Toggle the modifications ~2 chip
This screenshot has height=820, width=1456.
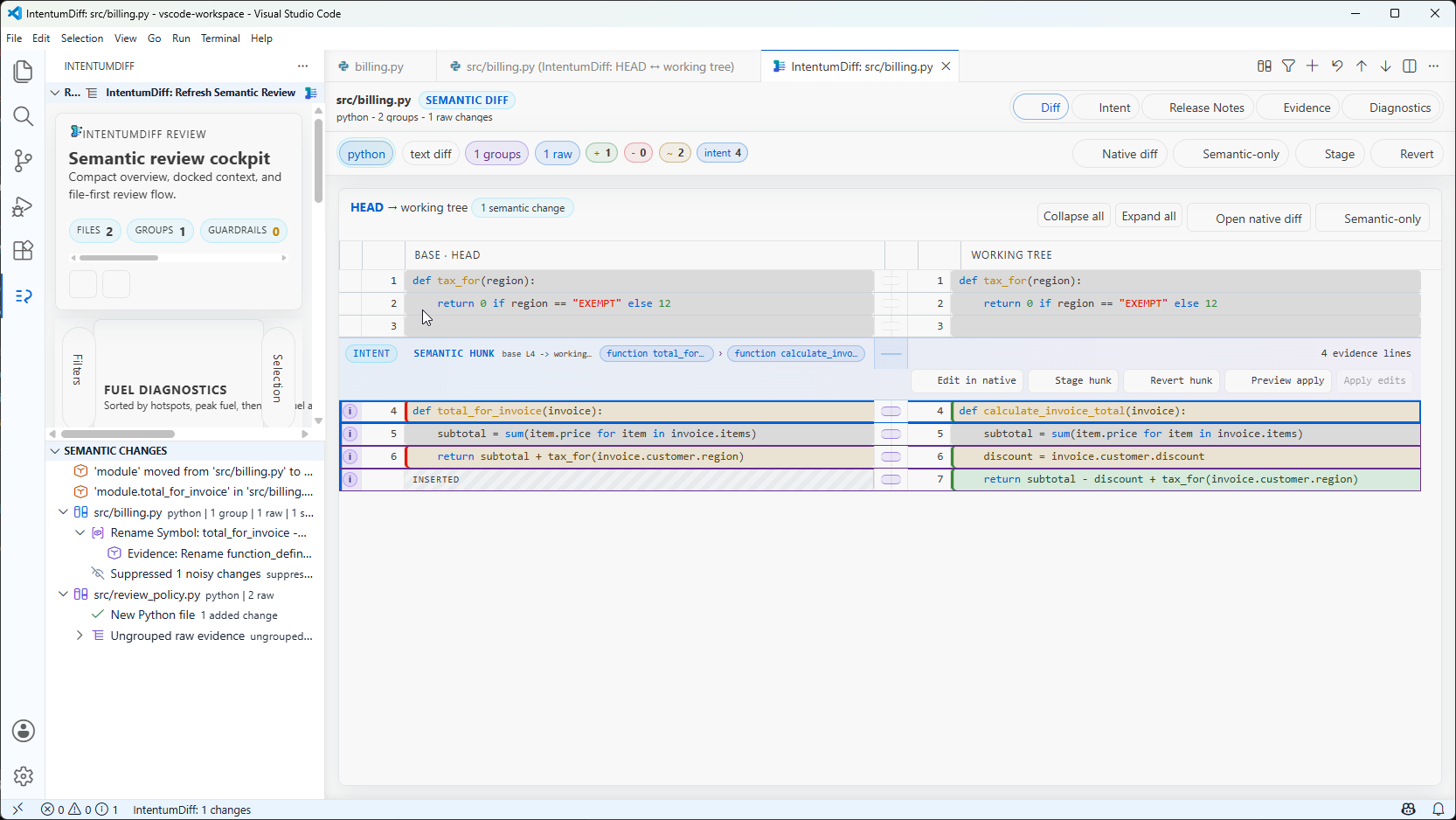click(675, 153)
